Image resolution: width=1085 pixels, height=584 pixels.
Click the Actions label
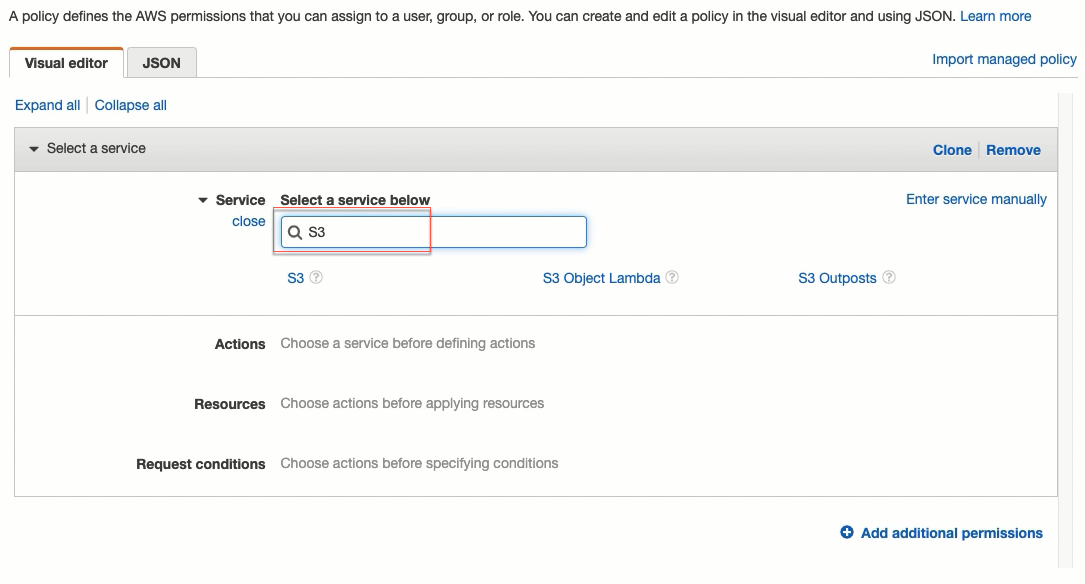click(240, 344)
